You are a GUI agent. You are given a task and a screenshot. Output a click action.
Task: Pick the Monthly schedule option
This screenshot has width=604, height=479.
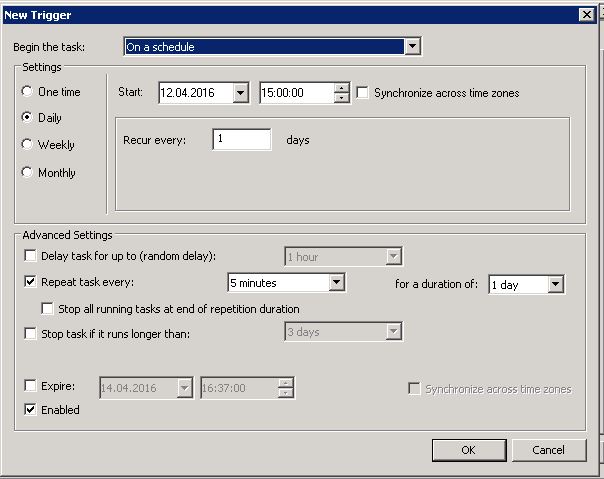pos(27,173)
